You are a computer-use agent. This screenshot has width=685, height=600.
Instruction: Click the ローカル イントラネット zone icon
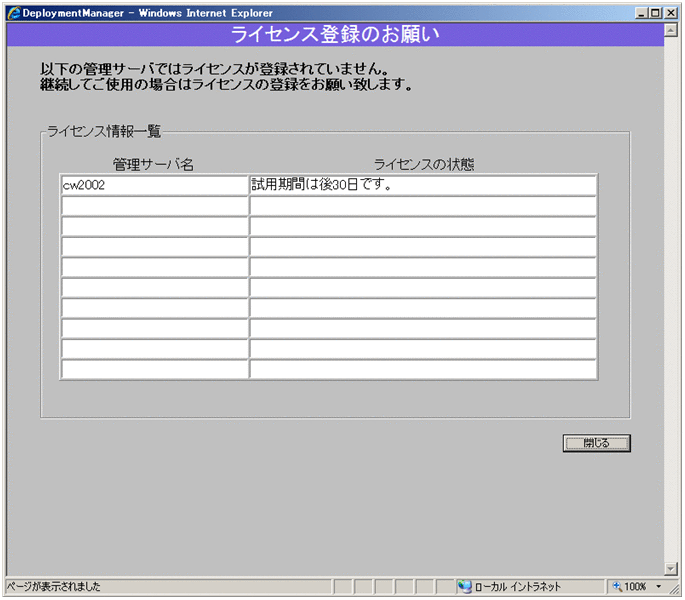[x=464, y=586]
